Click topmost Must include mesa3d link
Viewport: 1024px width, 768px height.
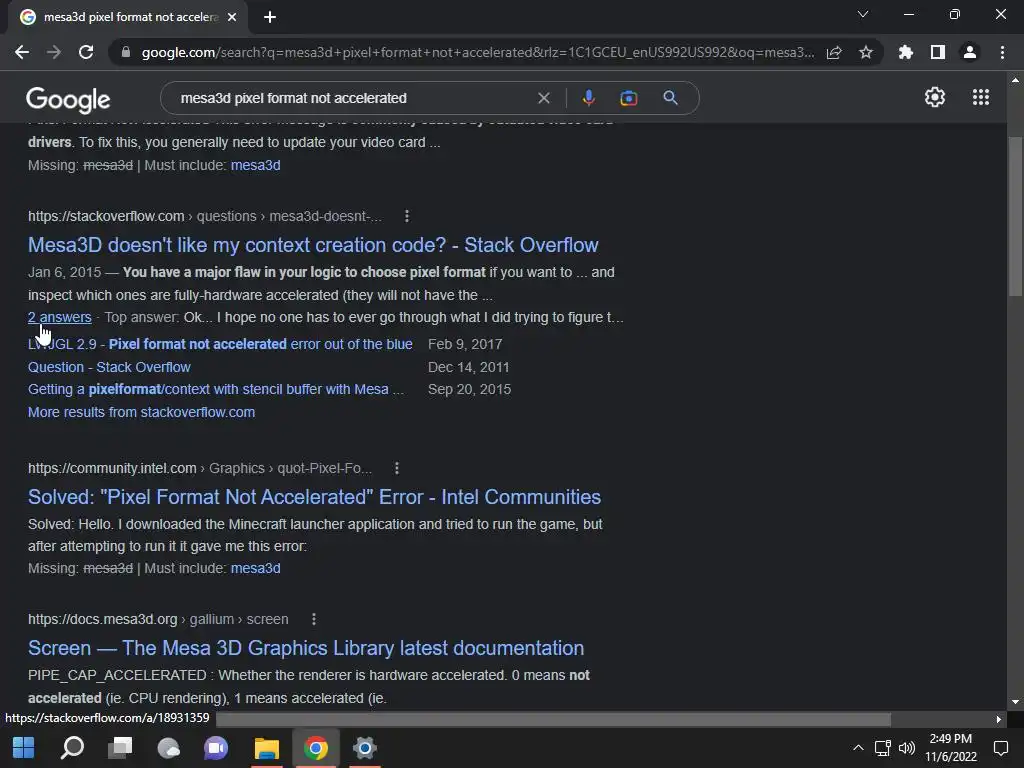click(x=255, y=165)
